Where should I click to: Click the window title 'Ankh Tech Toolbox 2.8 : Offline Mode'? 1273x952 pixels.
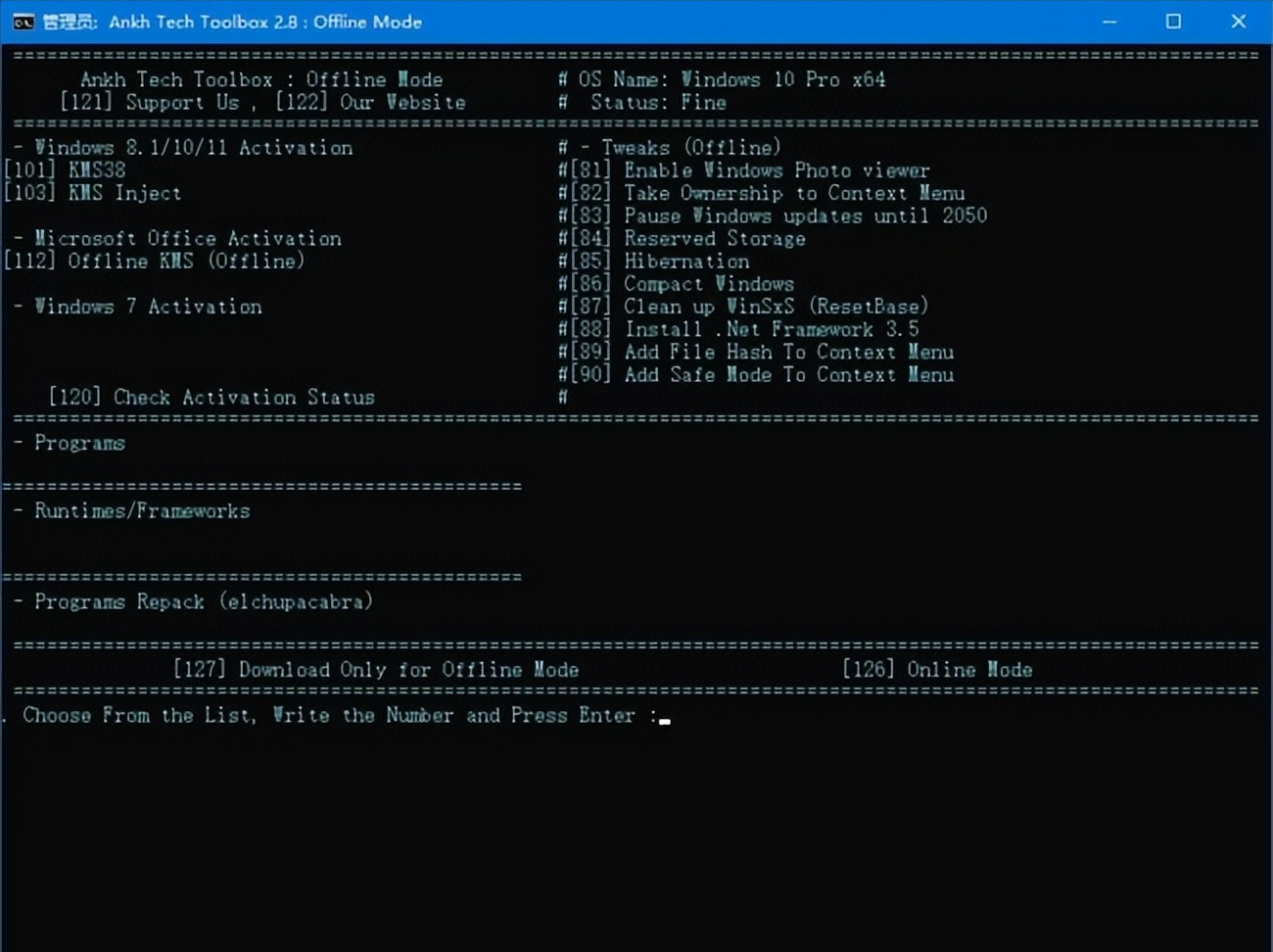(x=265, y=22)
